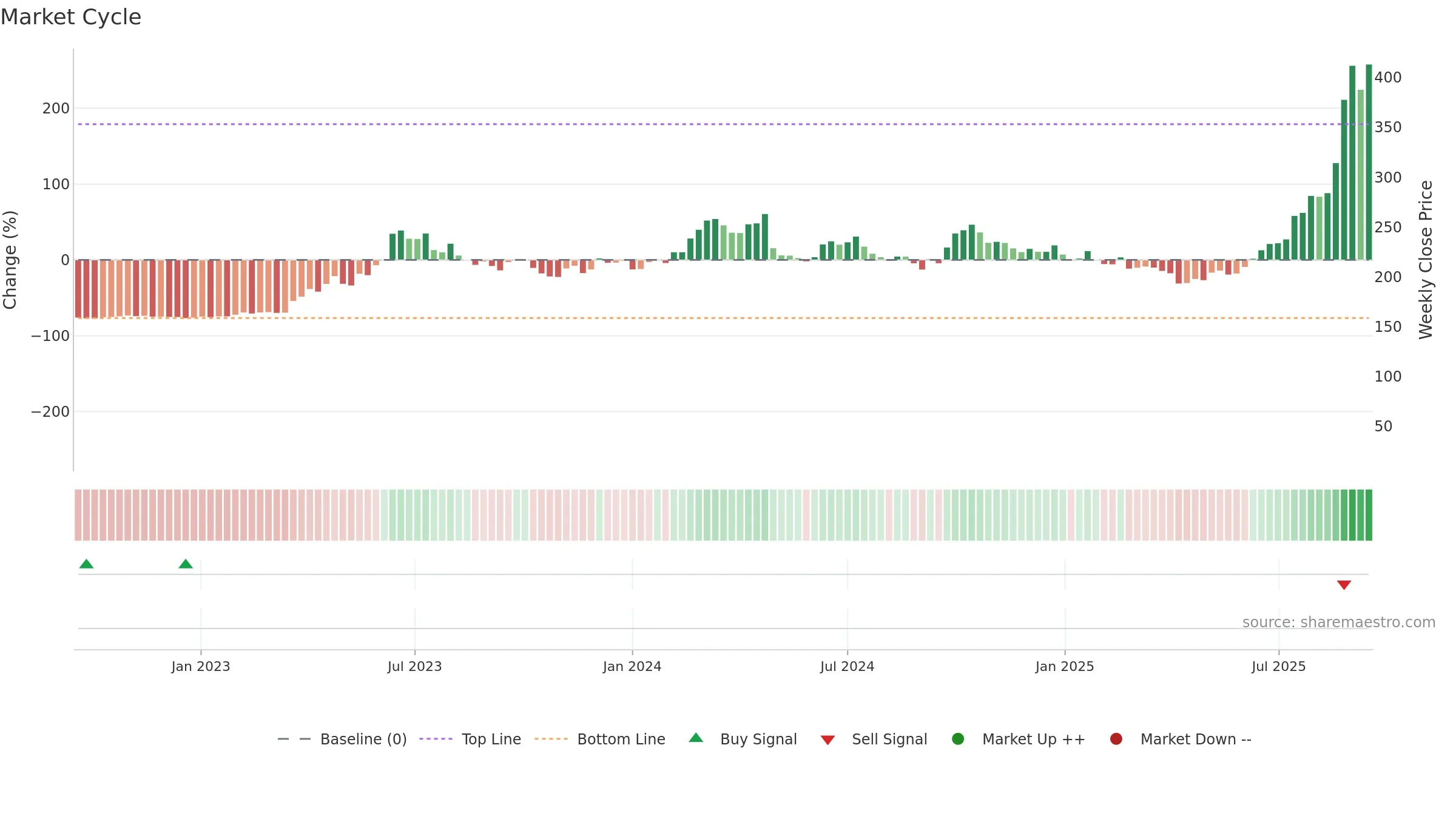Click the Jul 2024 x-axis label
1456x819 pixels.
pos(848,667)
